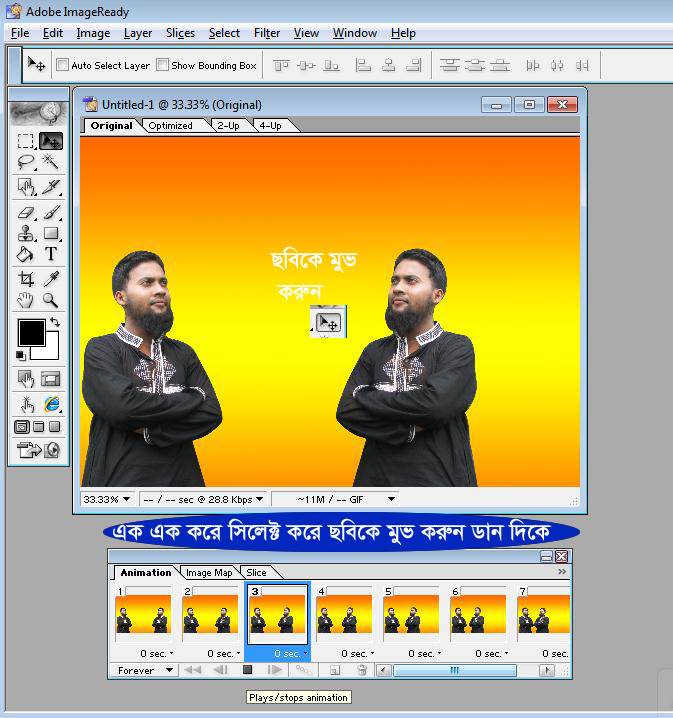Enable Show Bounding Box checkbox

point(162,65)
